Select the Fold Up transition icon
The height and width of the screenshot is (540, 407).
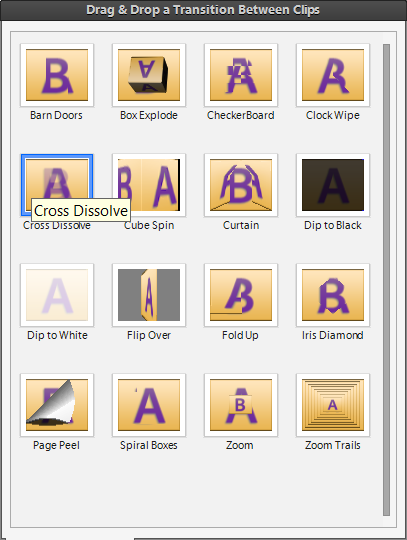(x=241, y=295)
